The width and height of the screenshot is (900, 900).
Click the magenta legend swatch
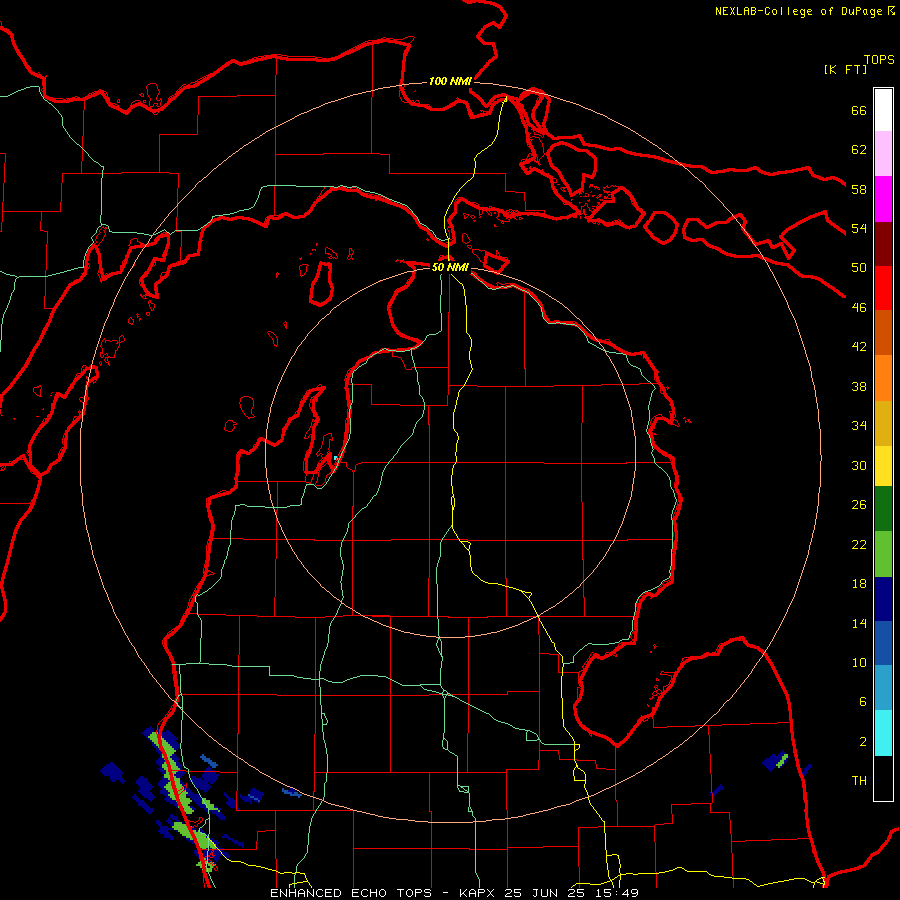coord(883,199)
